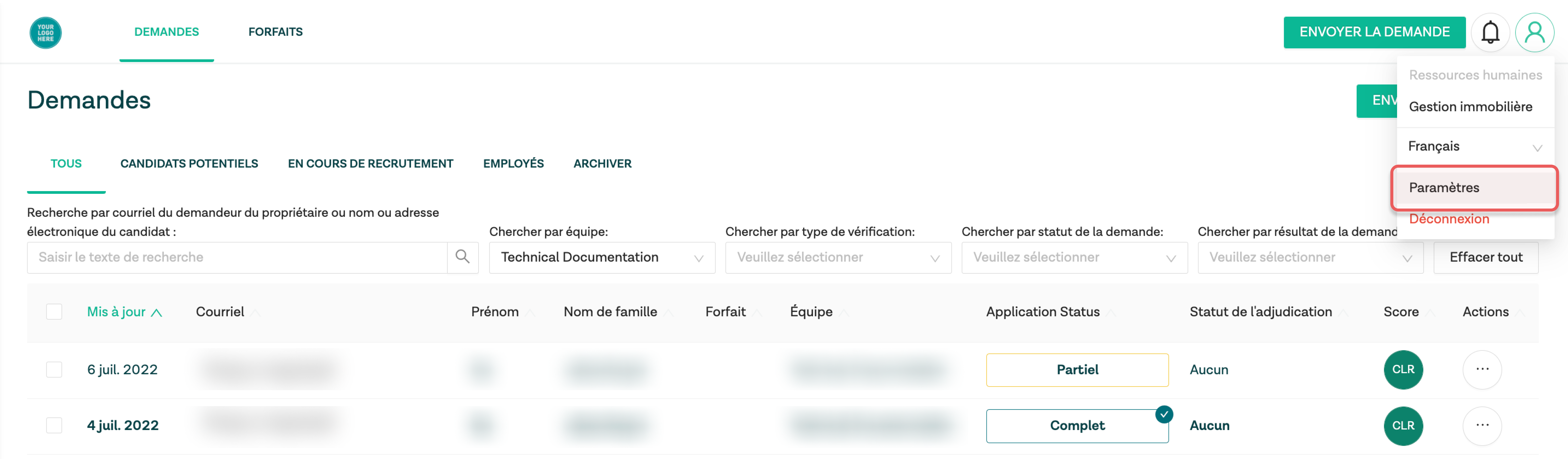The height and width of the screenshot is (459, 1568).
Task: Sort by Mis à jour column arrow
Action: coord(156,312)
